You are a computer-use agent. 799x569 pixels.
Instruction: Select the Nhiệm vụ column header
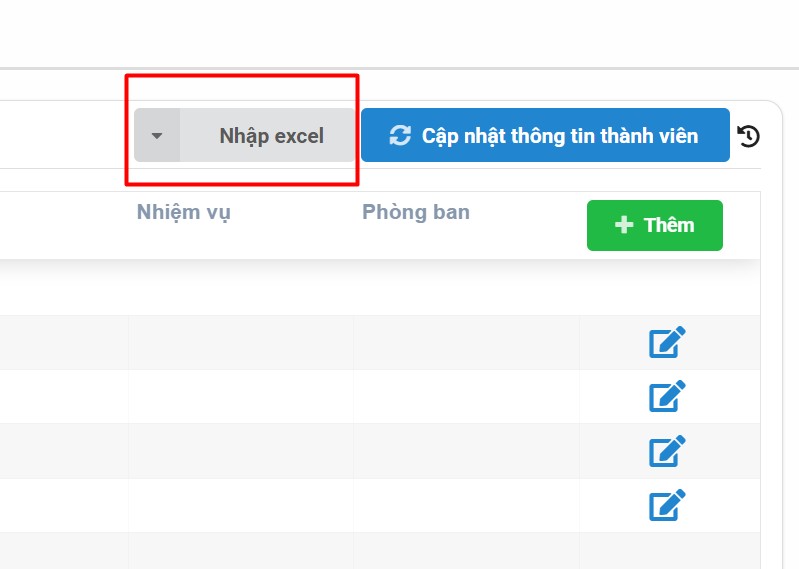184,213
